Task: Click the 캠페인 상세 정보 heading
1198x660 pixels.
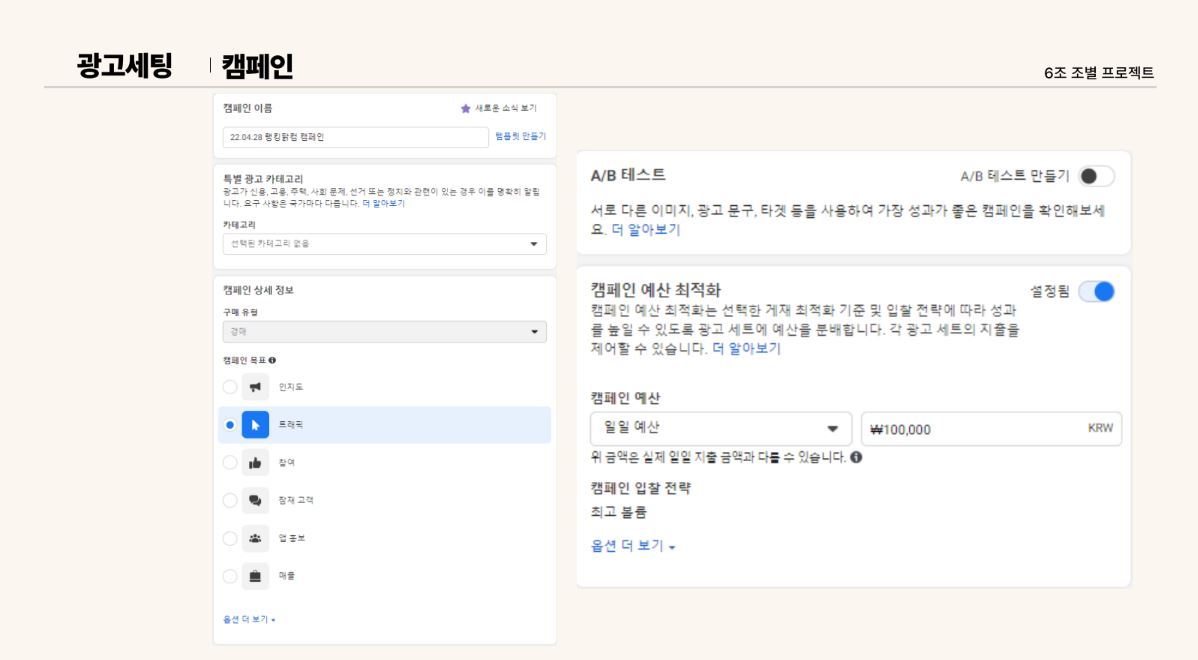Action: (x=258, y=290)
